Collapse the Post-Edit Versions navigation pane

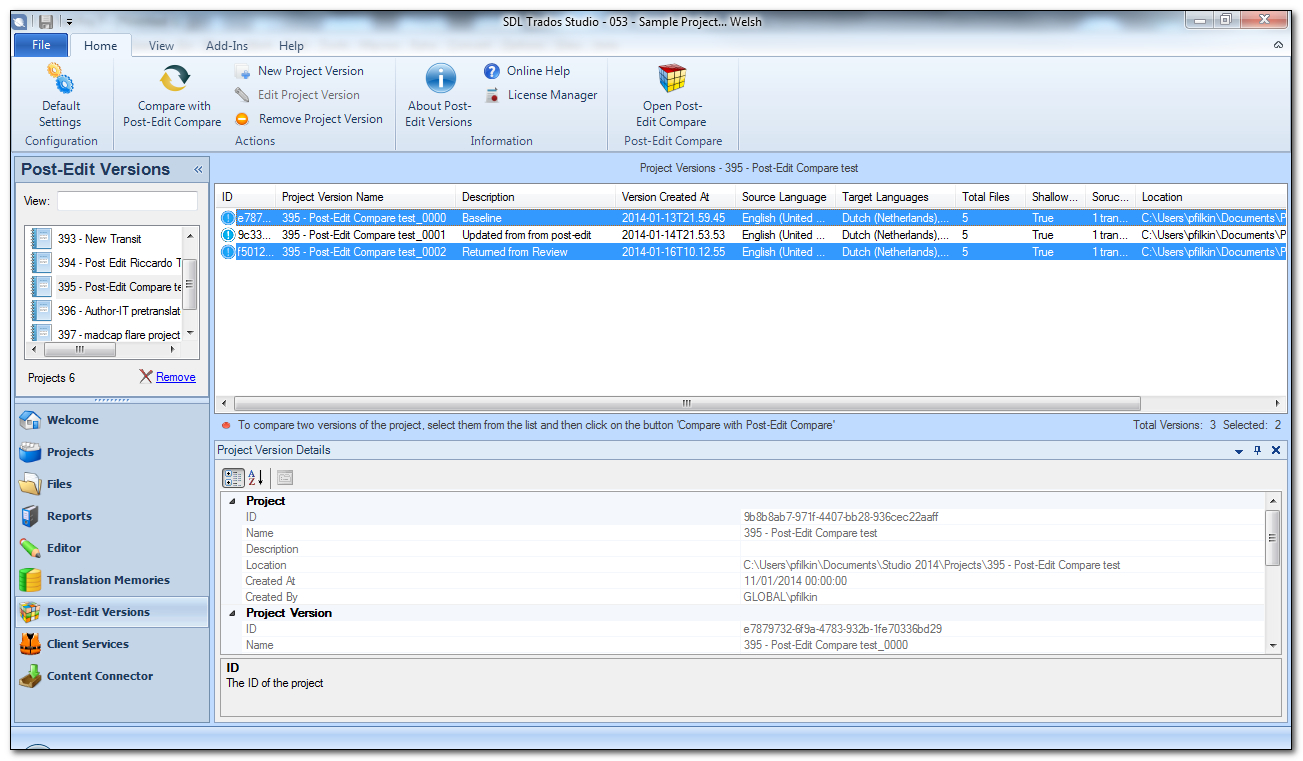[198, 170]
